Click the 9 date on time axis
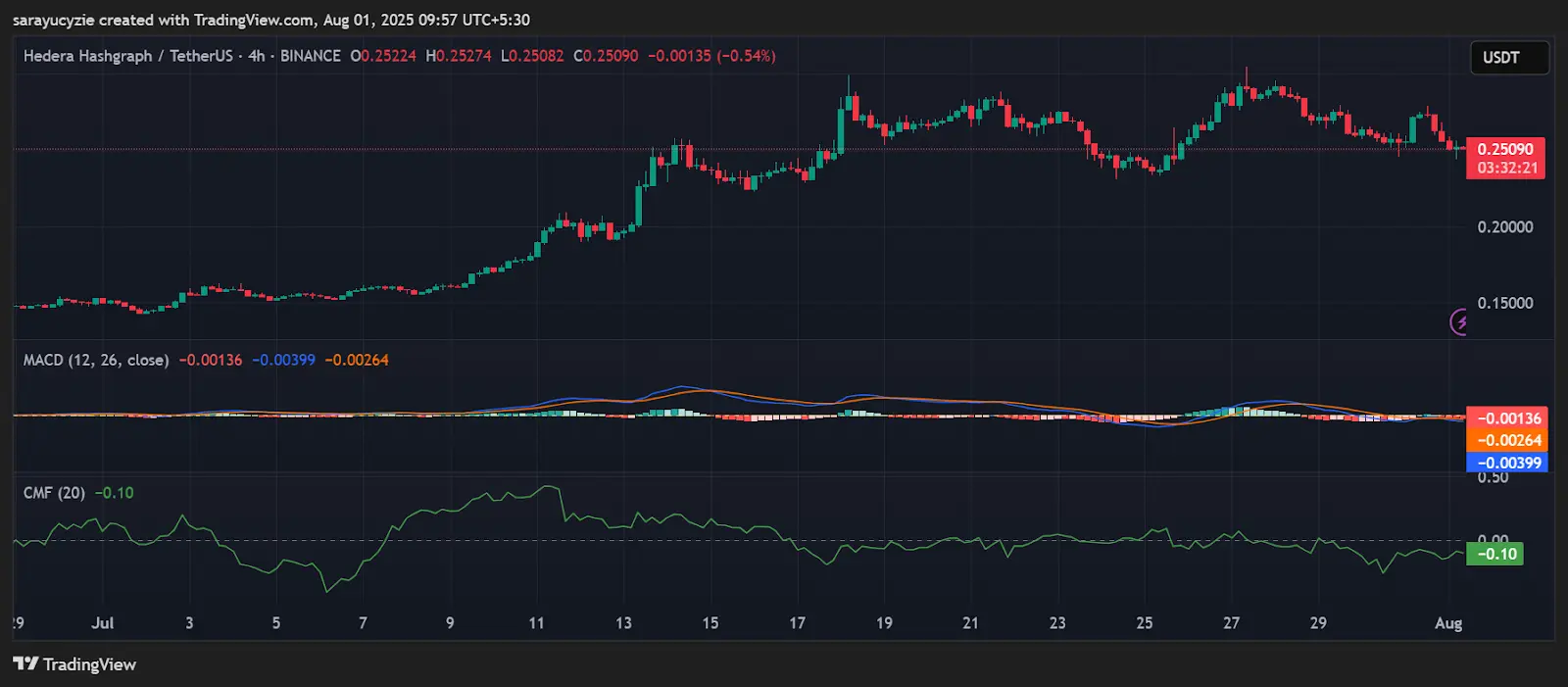The height and width of the screenshot is (687, 1568). (x=450, y=623)
